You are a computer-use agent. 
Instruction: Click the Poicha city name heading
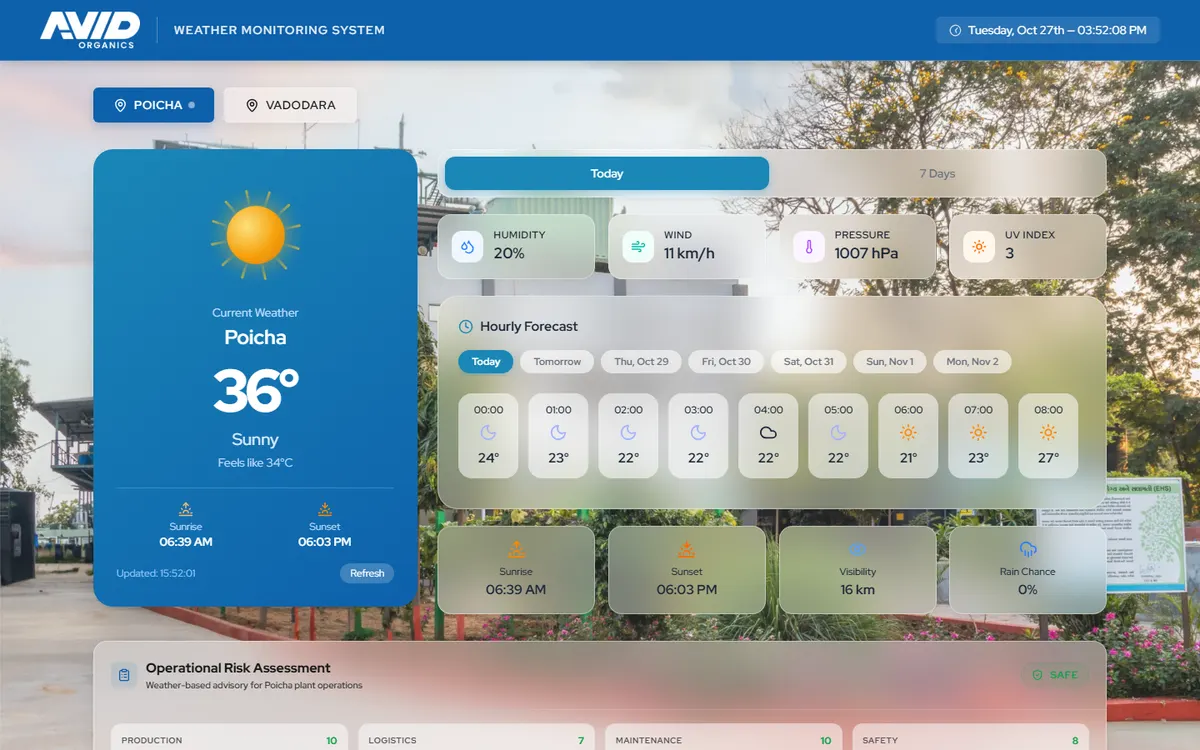(256, 338)
